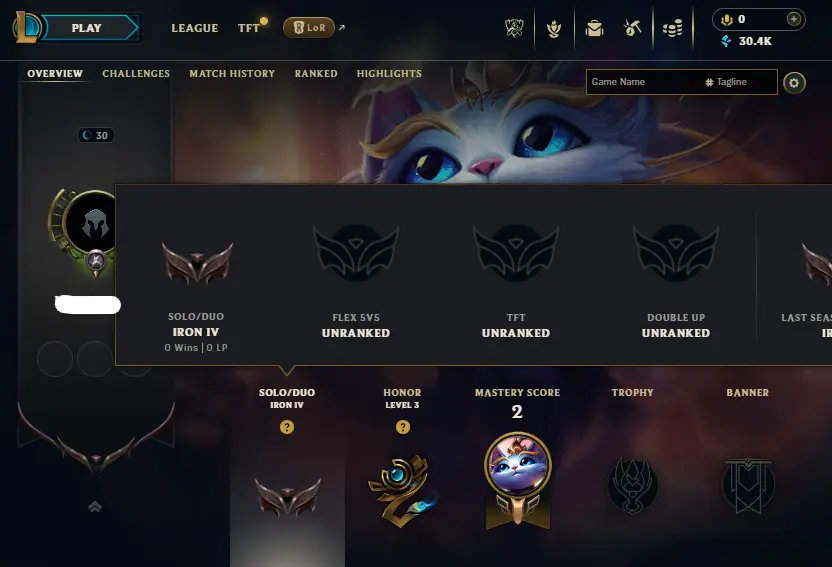The height and width of the screenshot is (567, 832).
Task: Open the Profile laurel icon in the top bar
Action: [554, 28]
